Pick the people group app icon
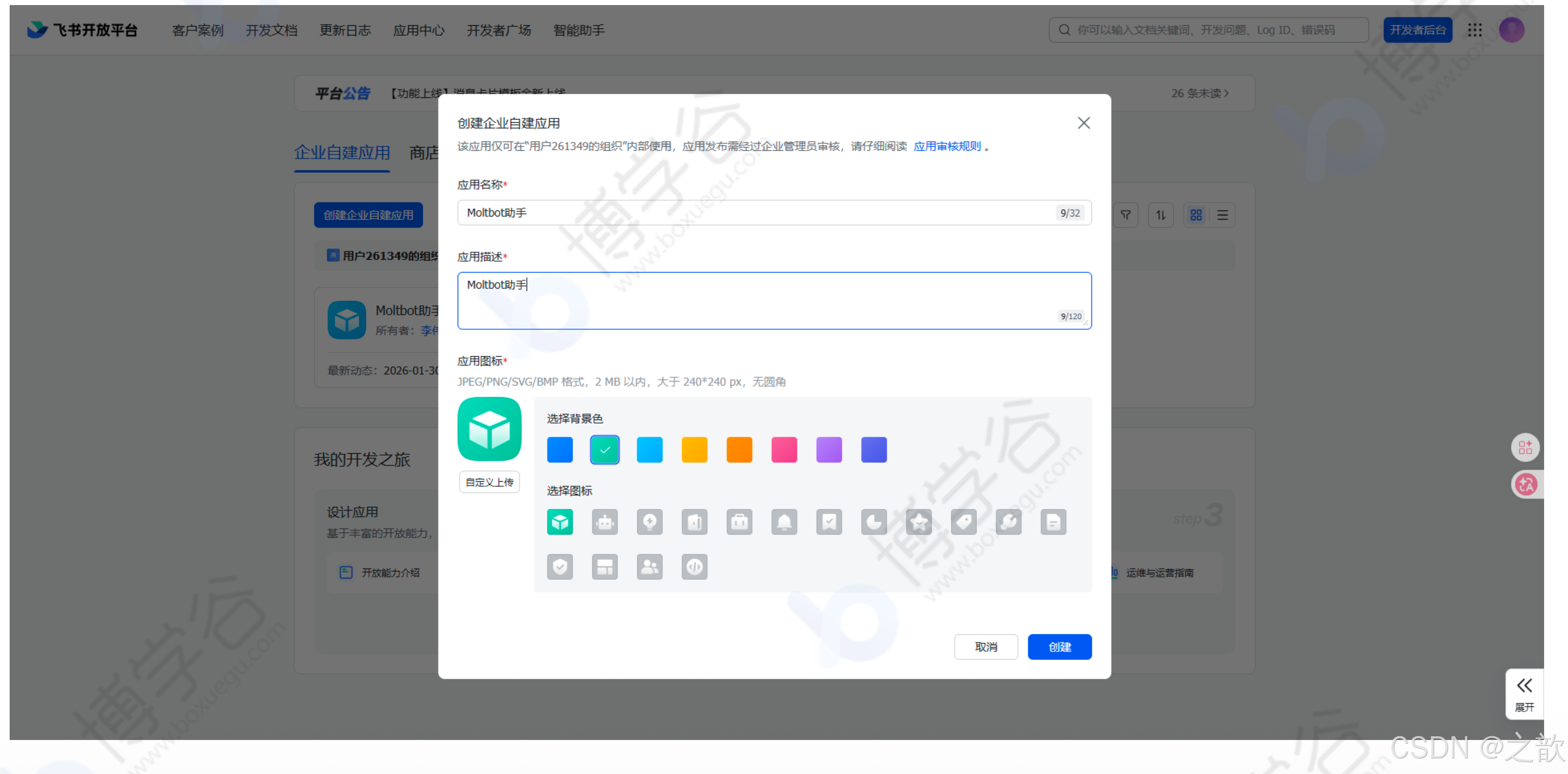The width and height of the screenshot is (1568, 774). coord(649,567)
